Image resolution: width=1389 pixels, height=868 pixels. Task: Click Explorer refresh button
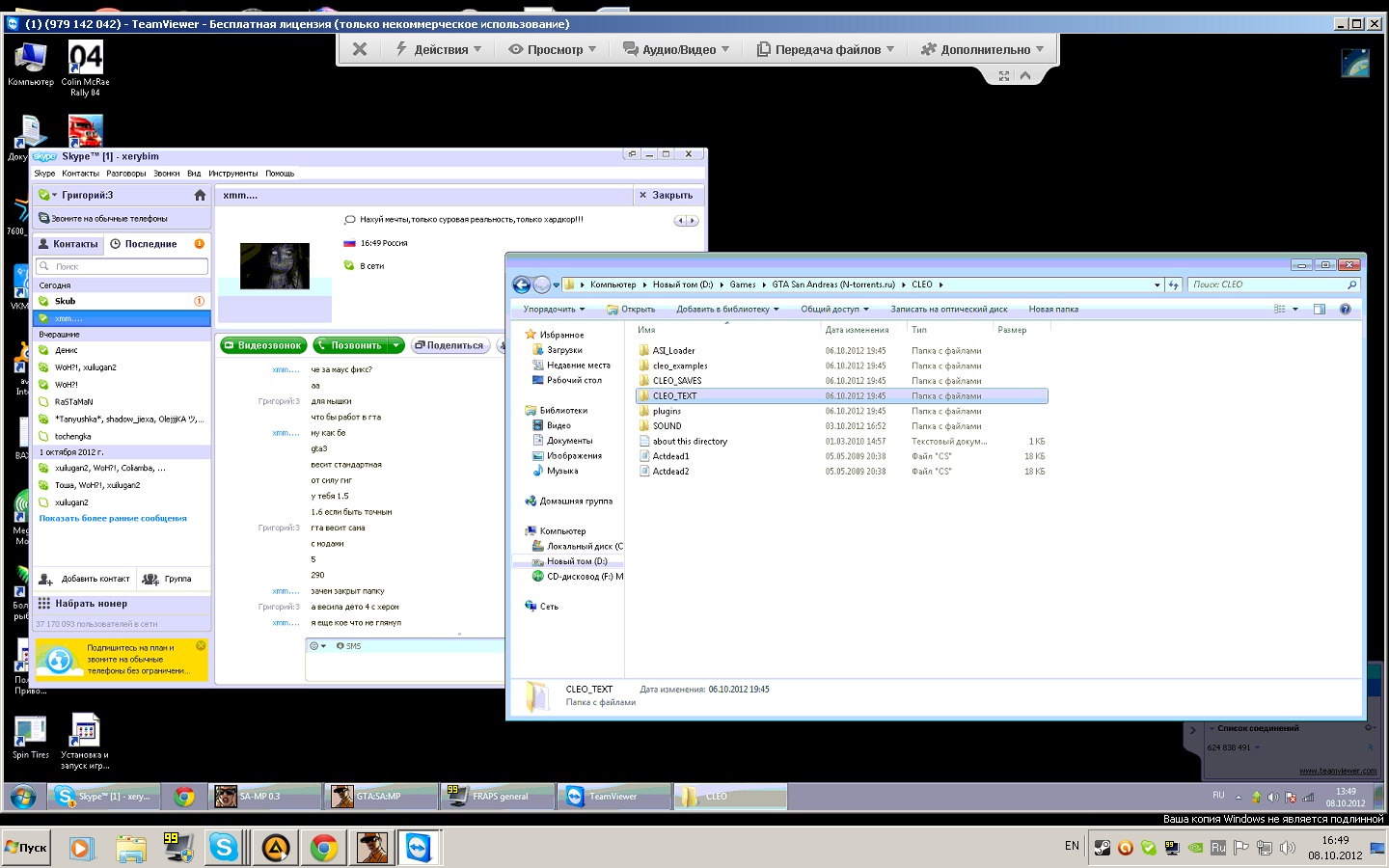pos(1174,285)
